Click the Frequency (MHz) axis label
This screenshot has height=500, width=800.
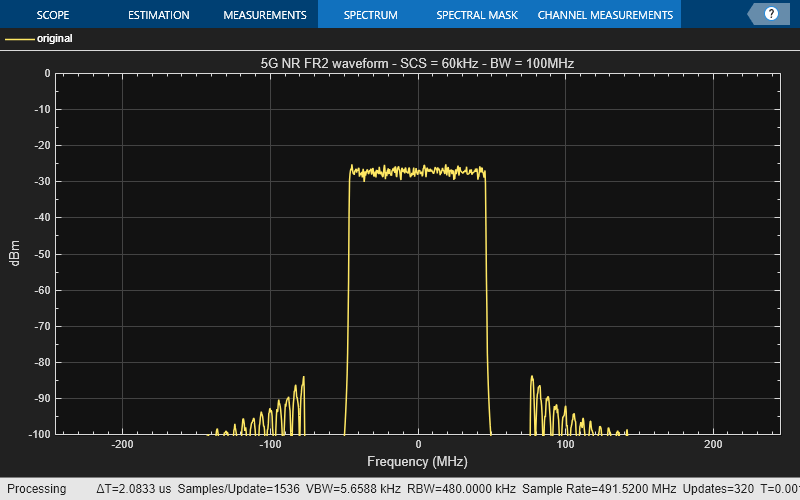pos(416,462)
